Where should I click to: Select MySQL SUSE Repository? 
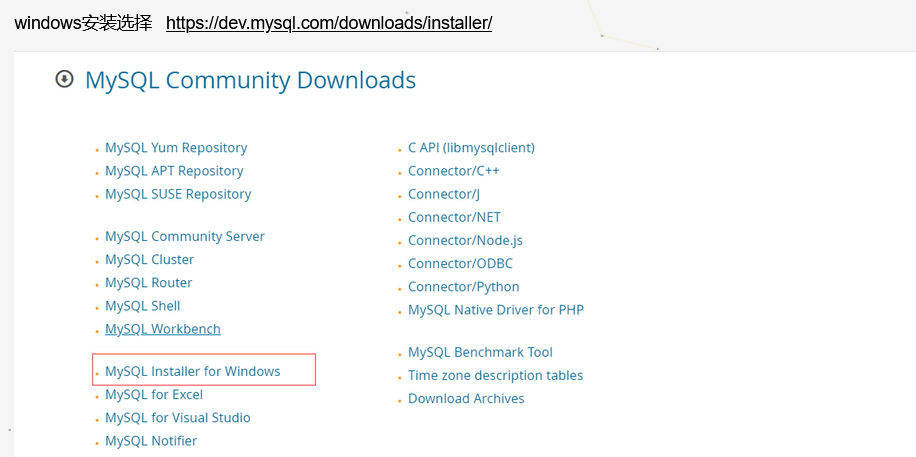click(x=178, y=194)
